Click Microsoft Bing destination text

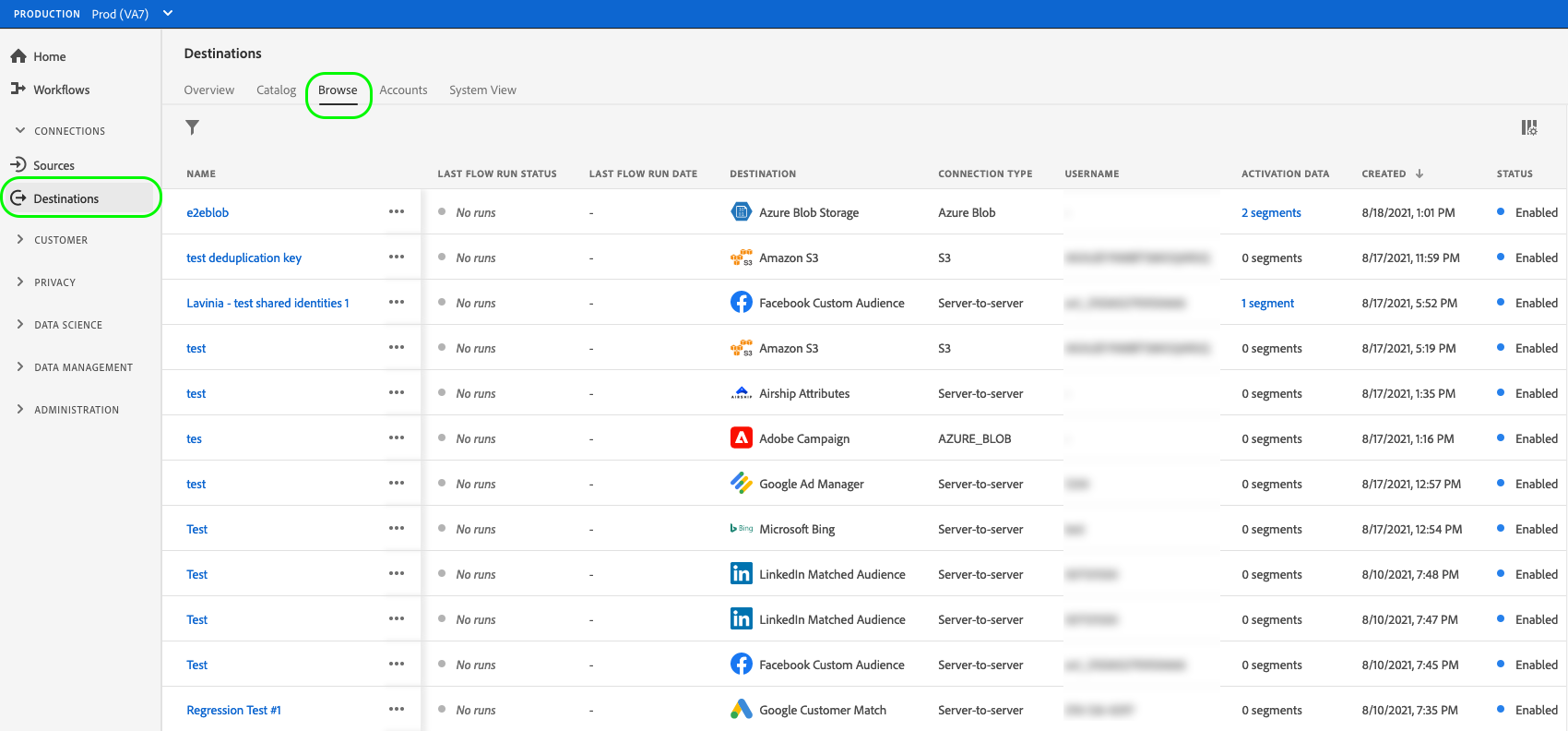point(797,529)
